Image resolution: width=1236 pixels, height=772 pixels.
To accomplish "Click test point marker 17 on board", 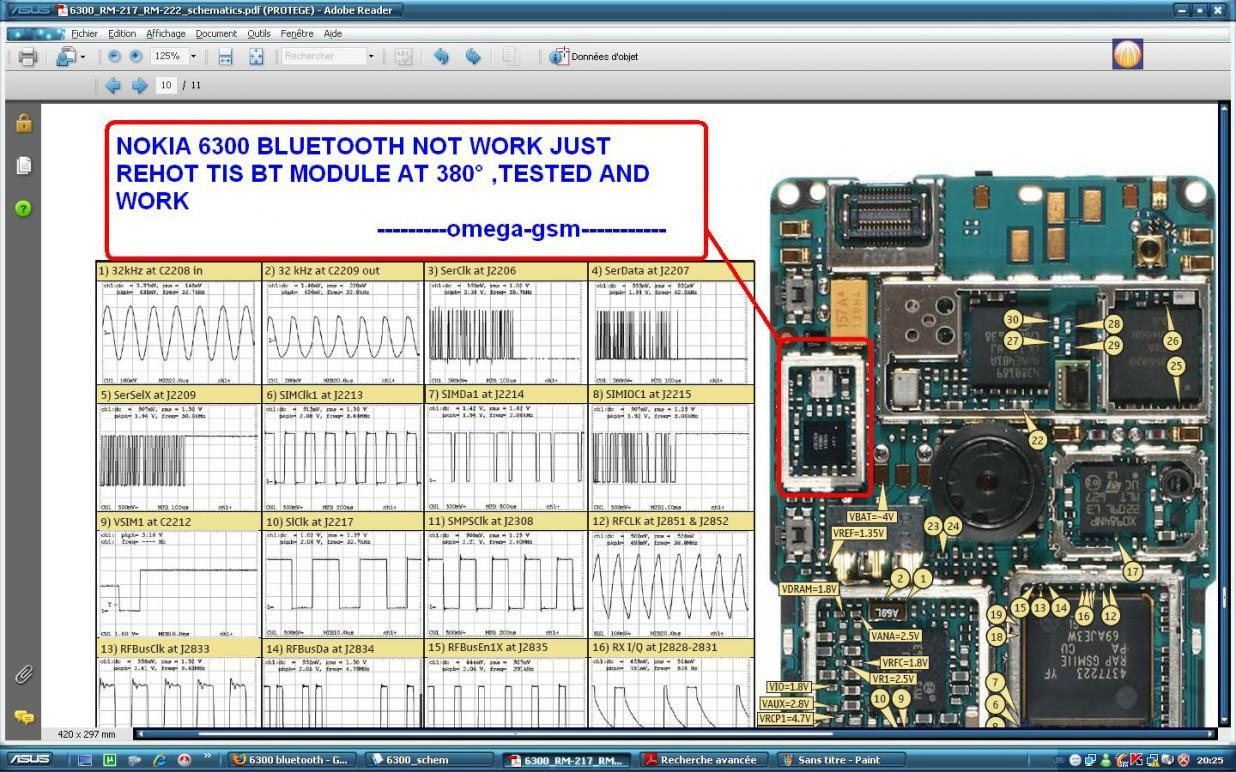I will 1131,572.
